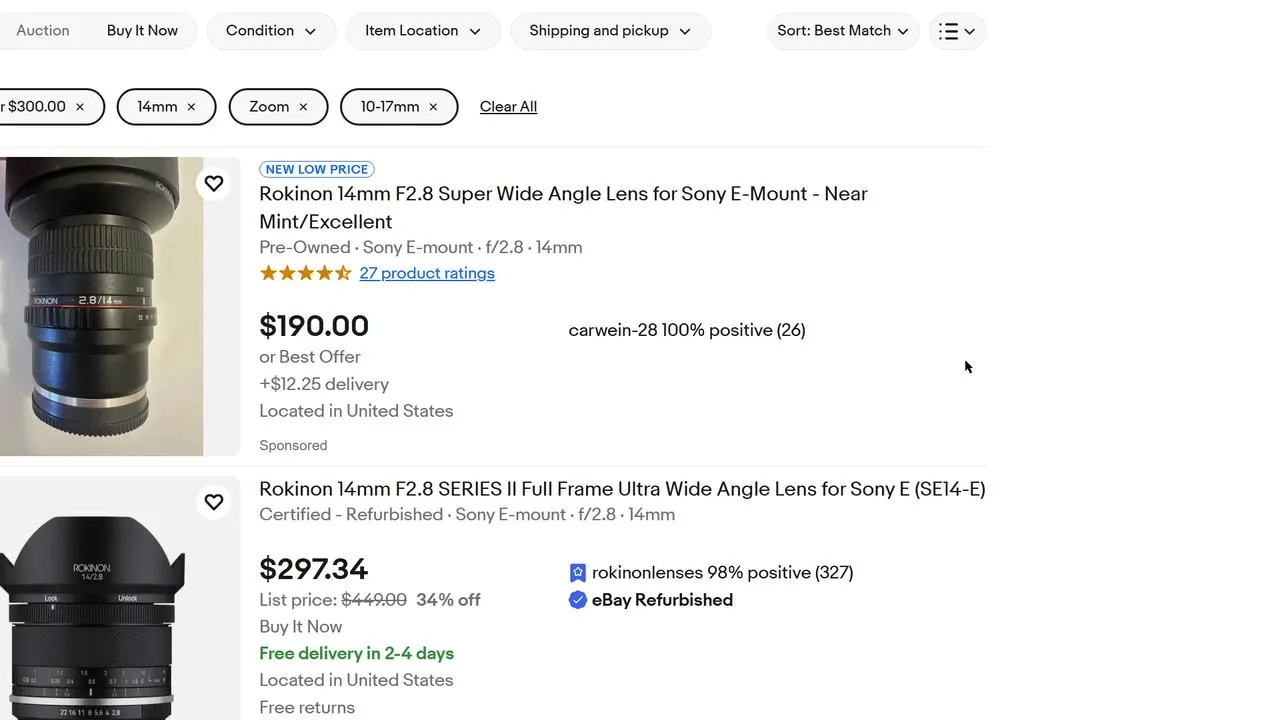Open the 27 product ratings link
The width and height of the screenshot is (1280, 720).
click(x=427, y=273)
